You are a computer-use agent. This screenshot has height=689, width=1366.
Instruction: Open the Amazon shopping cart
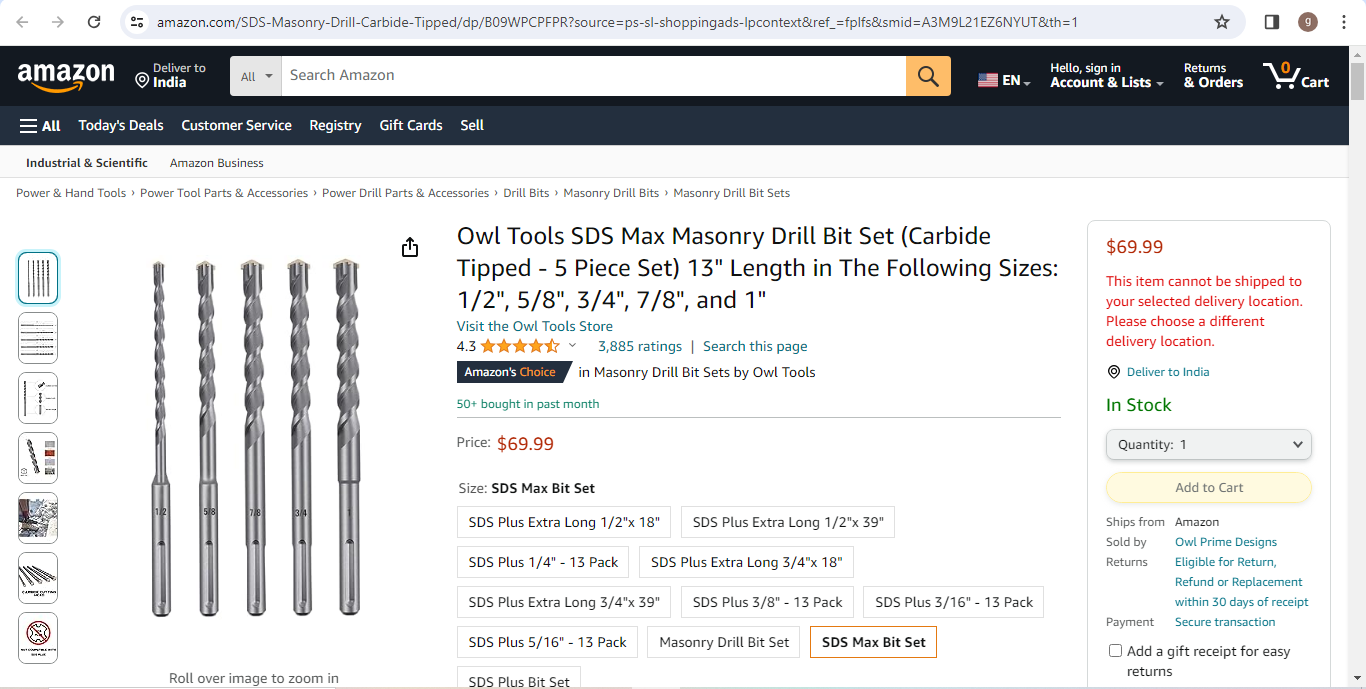pos(1296,74)
